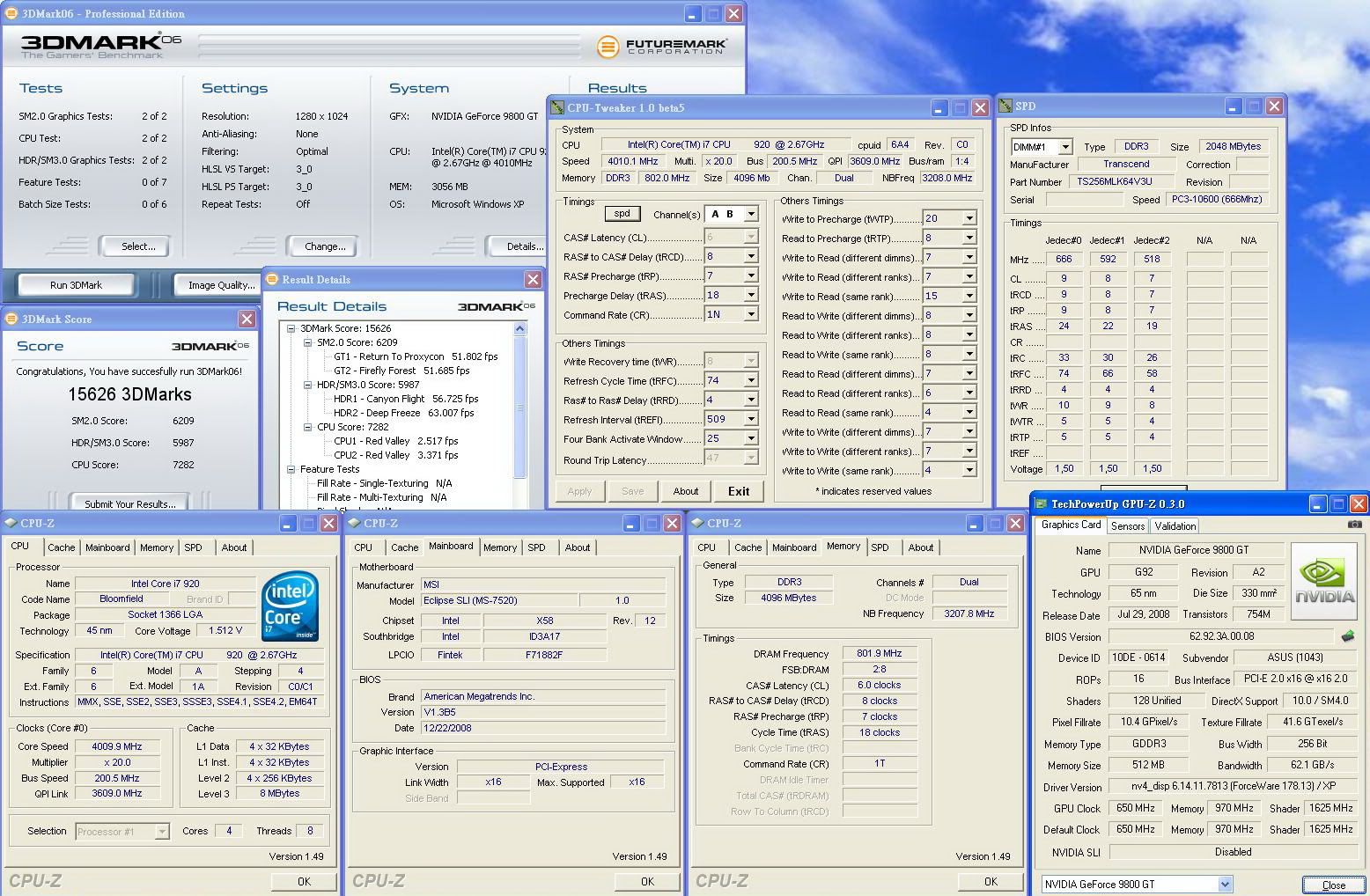Click the 3DMark06 logo in Result Details
1370x896 pixels.
496,306
